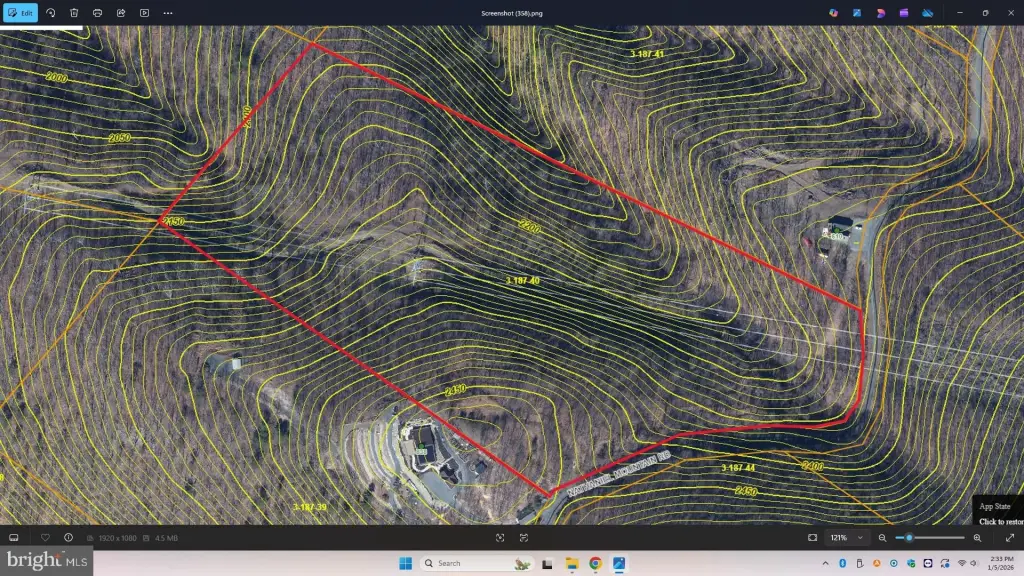Open the three-dots See more menu
The height and width of the screenshot is (576, 1024).
coord(167,13)
